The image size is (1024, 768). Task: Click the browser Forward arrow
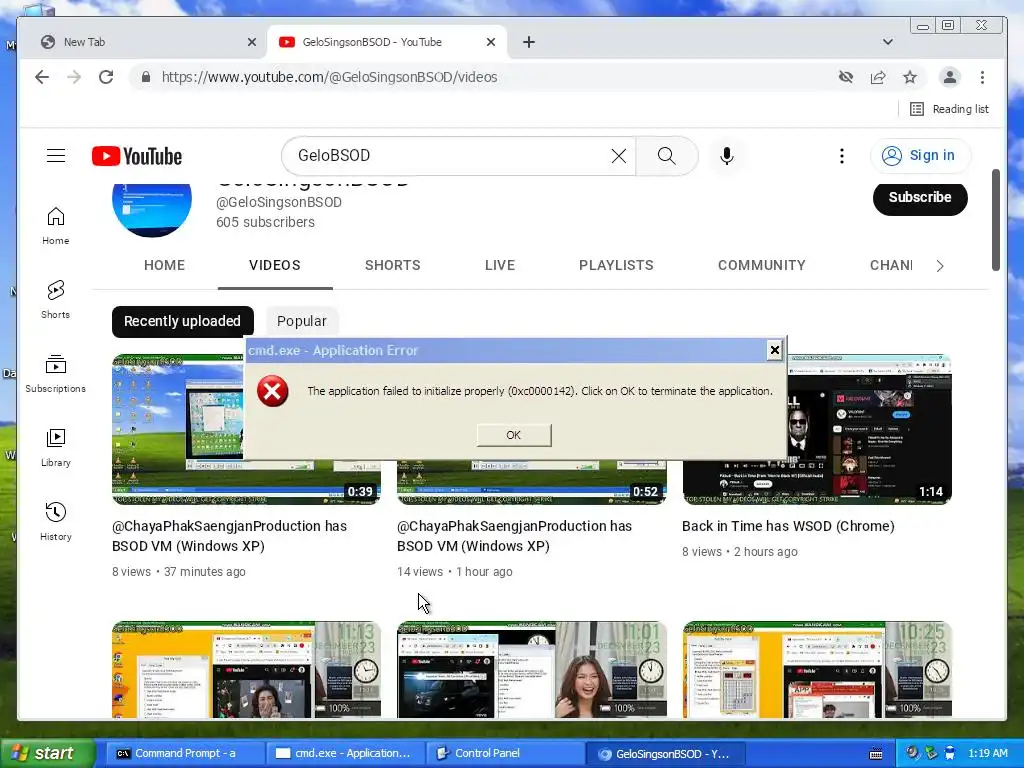74,77
